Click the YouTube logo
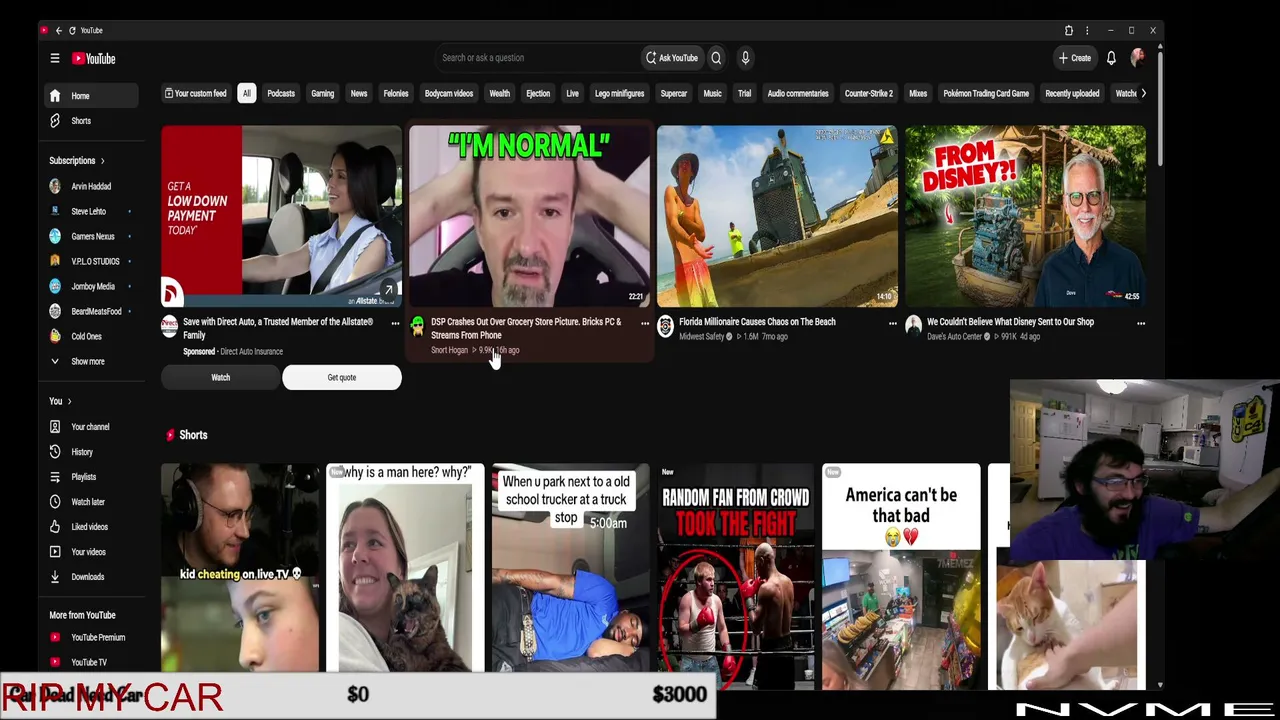This screenshot has height=720, width=1280. tap(93, 58)
